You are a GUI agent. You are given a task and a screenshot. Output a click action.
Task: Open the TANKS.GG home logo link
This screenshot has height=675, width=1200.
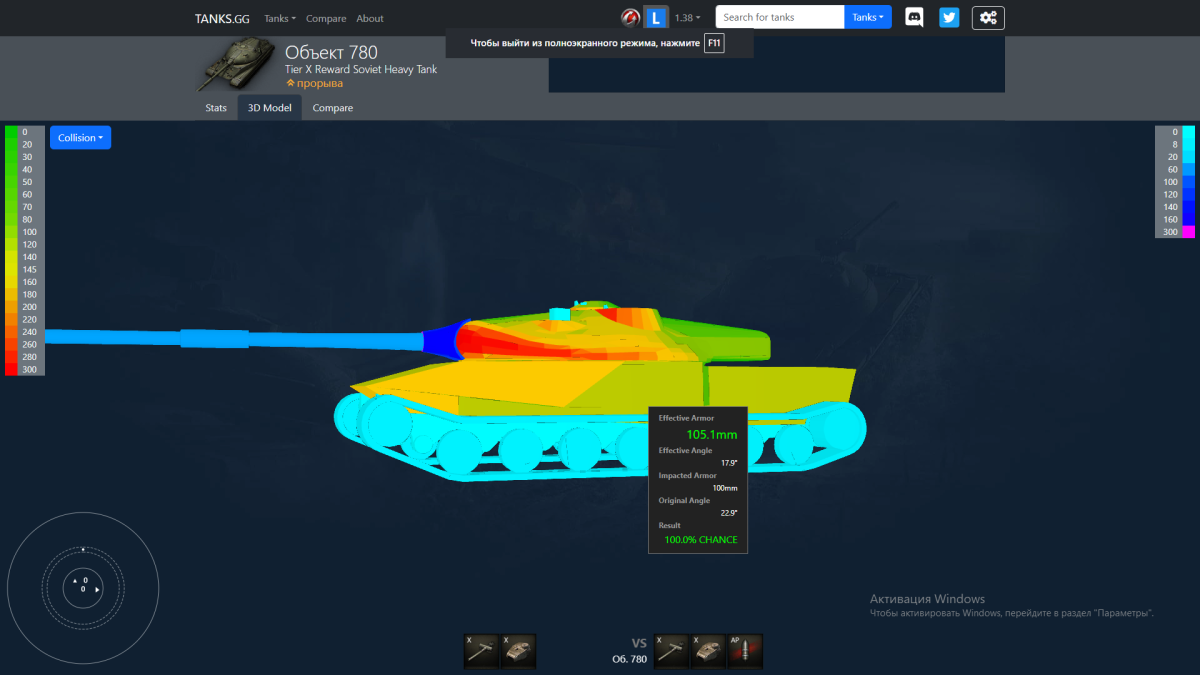pyautogui.click(x=222, y=18)
